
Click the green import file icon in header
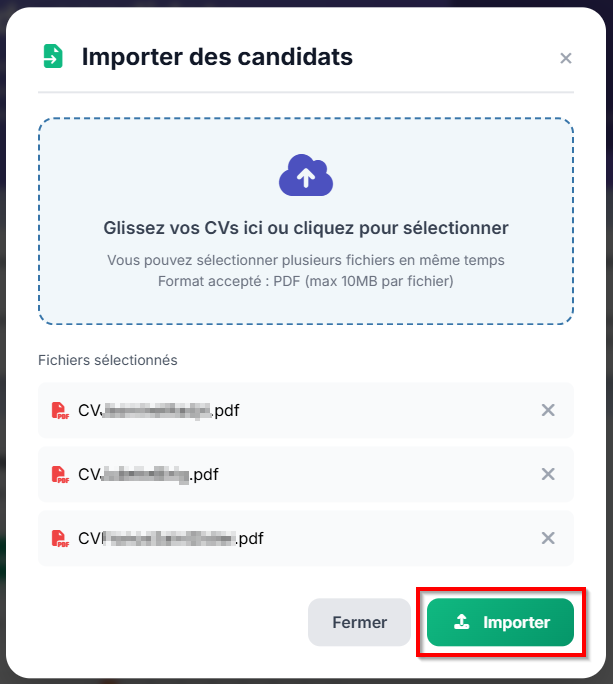[x=52, y=57]
